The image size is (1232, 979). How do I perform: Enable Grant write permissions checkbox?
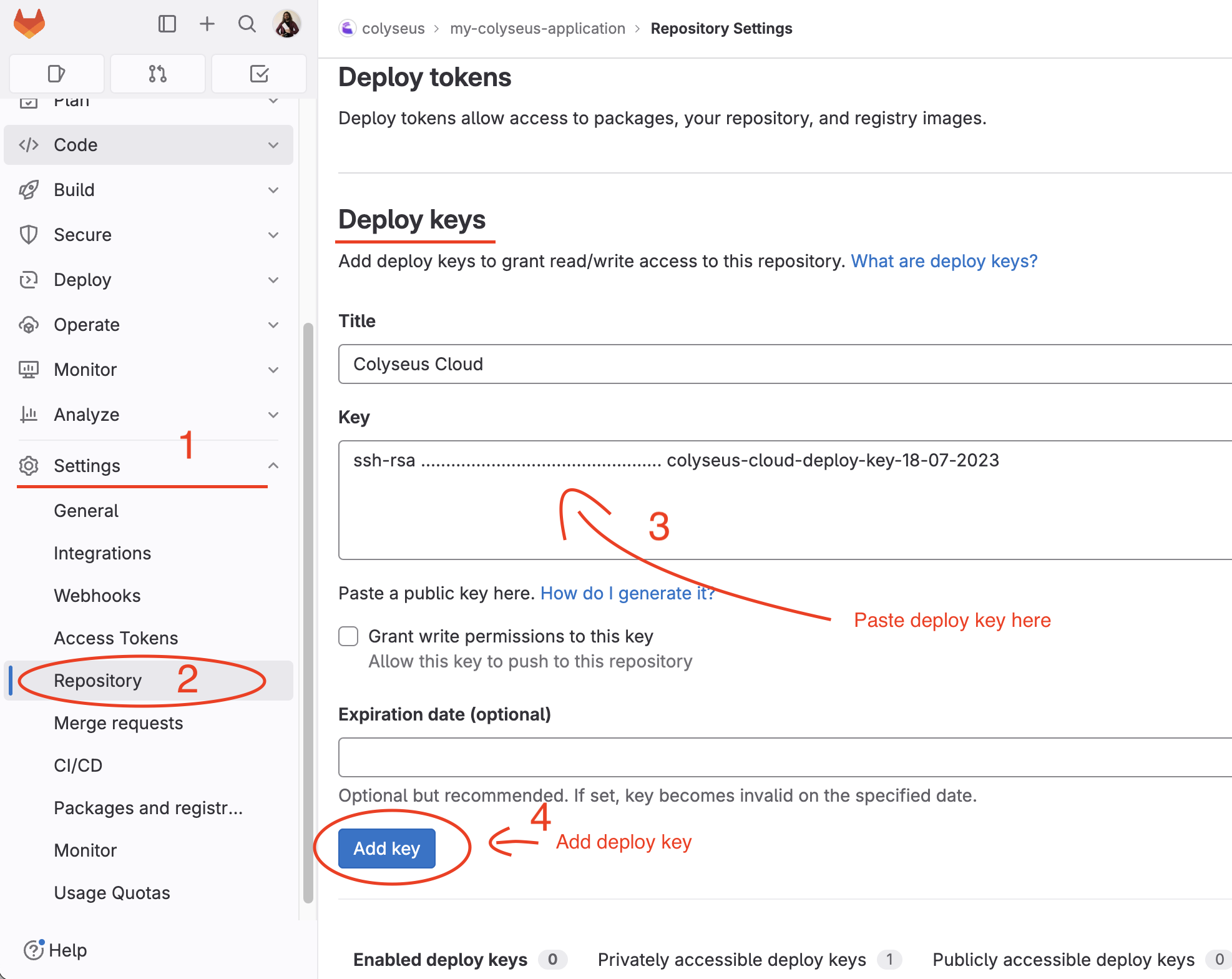point(348,636)
